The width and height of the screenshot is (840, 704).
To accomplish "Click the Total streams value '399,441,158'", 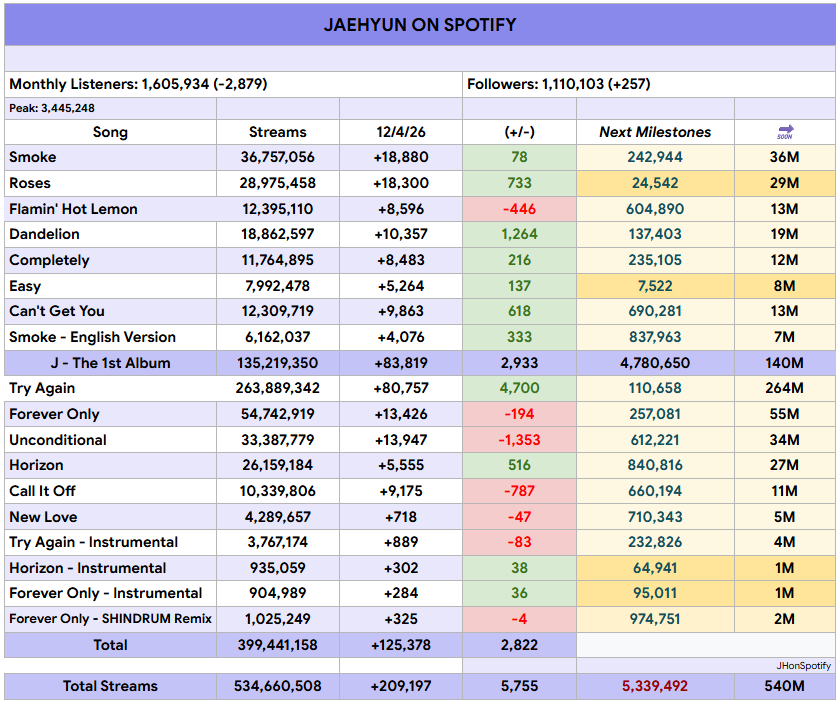I will [x=278, y=645].
